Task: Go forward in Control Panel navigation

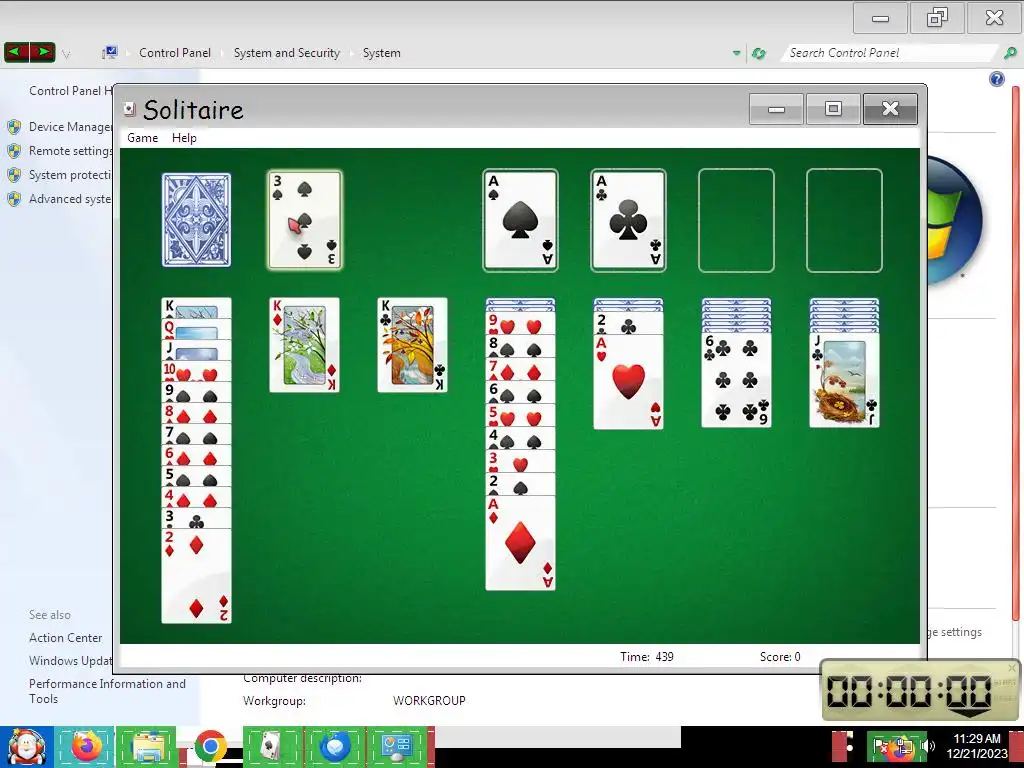Action: tap(42, 52)
